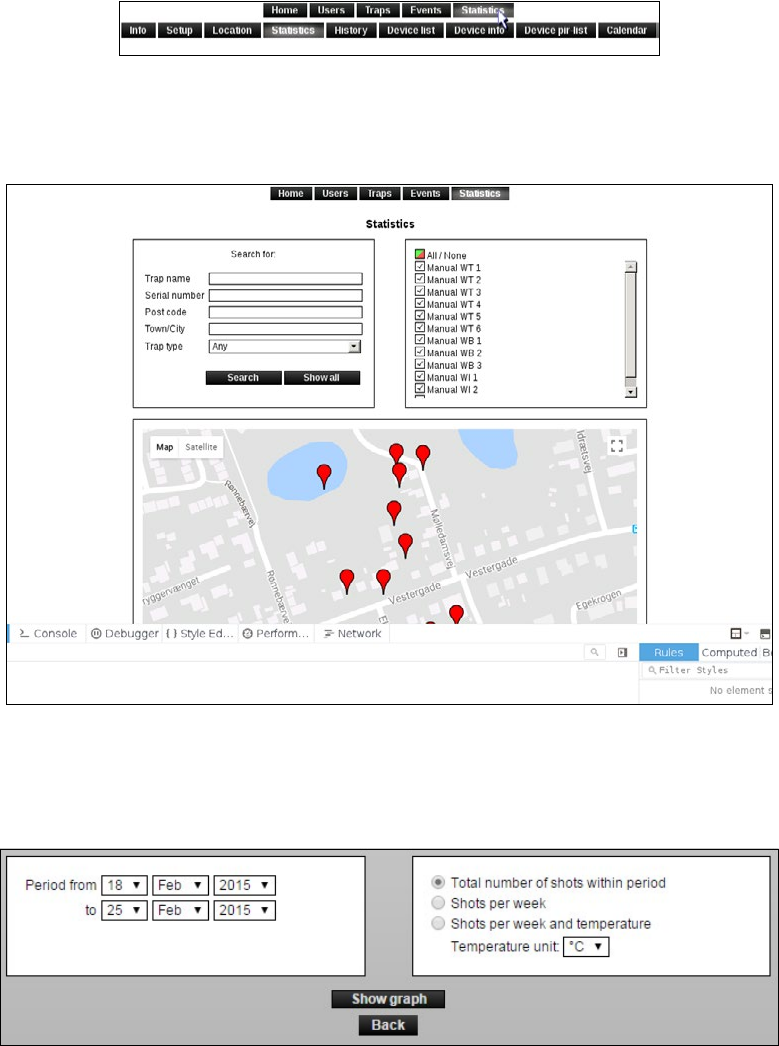
Task: Uncheck the Manual WB 2 trap
Action: [420, 352]
